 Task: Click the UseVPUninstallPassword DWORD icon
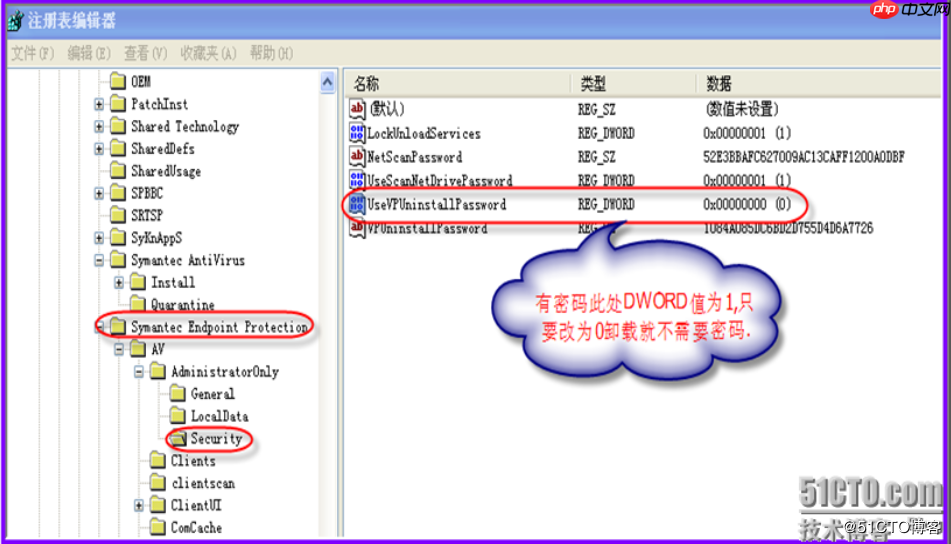click(357, 204)
